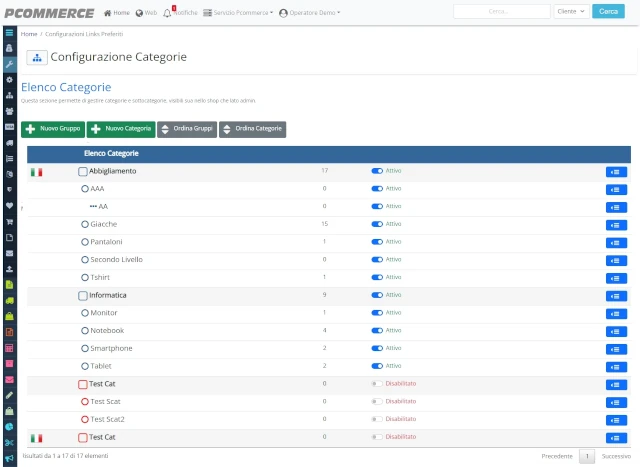Screen dimensions: 640x467
Task: Open the gear settings sidebar icon
Action: coord(9,80)
